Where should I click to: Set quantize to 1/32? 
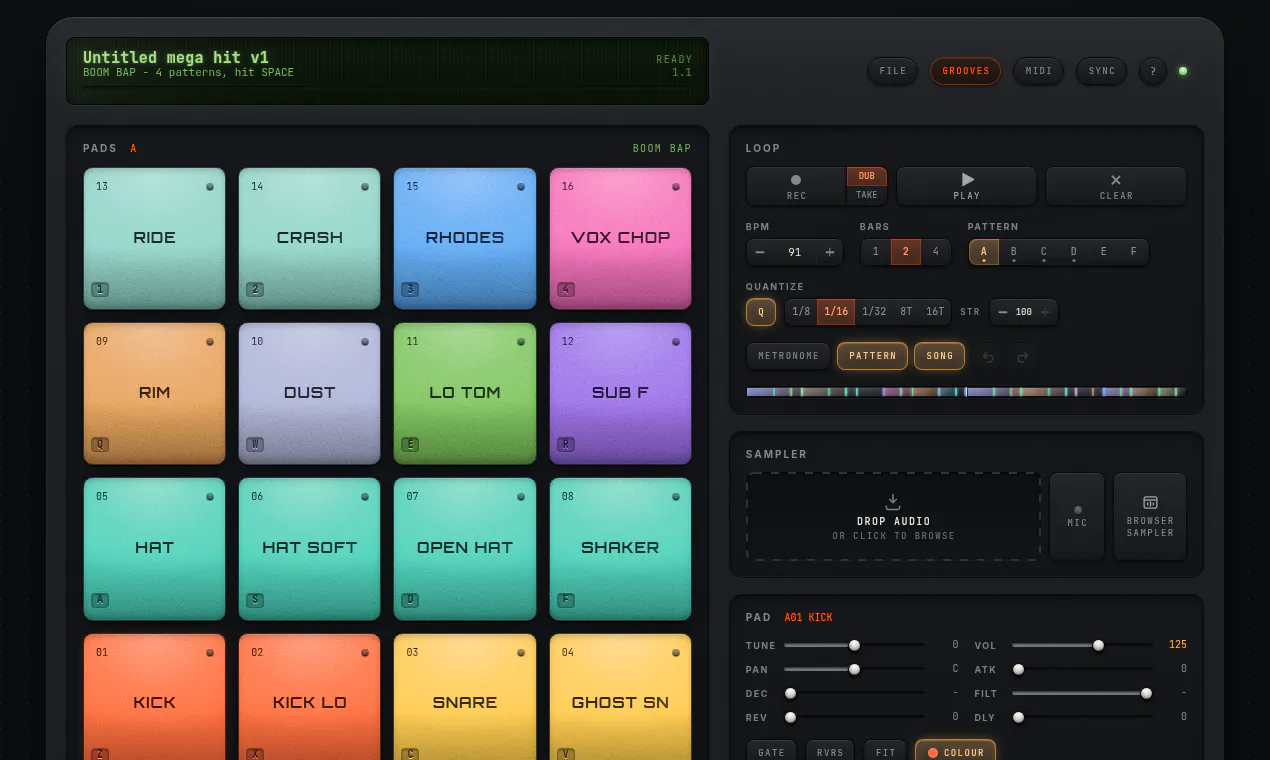(874, 312)
